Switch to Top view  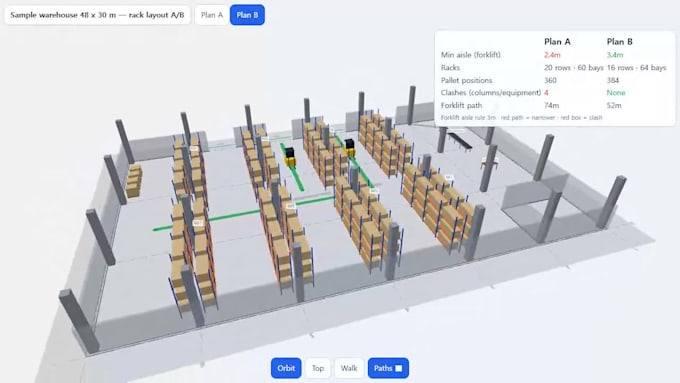pos(318,368)
